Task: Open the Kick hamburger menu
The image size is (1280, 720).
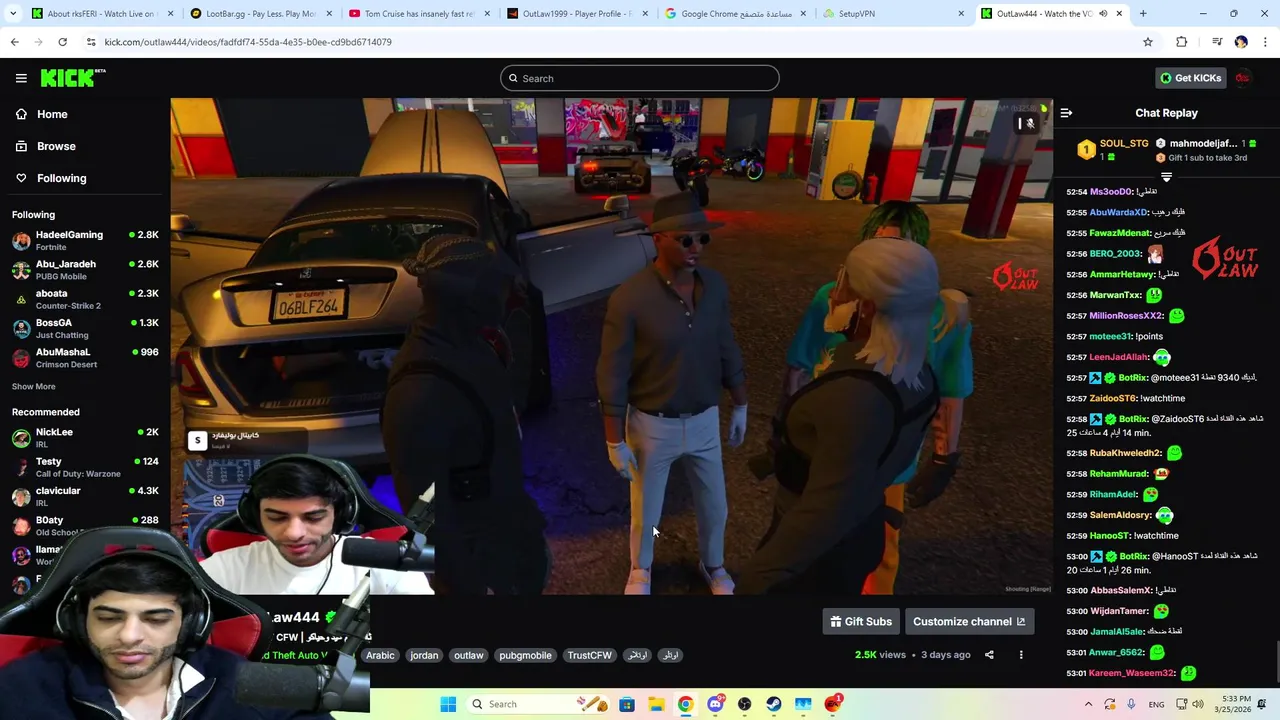Action: coord(21,78)
